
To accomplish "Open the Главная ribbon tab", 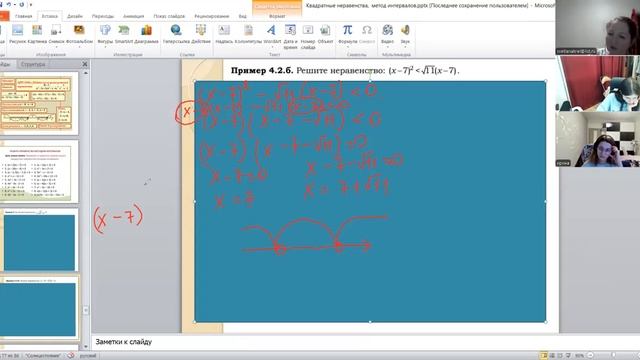I will click(23, 16).
